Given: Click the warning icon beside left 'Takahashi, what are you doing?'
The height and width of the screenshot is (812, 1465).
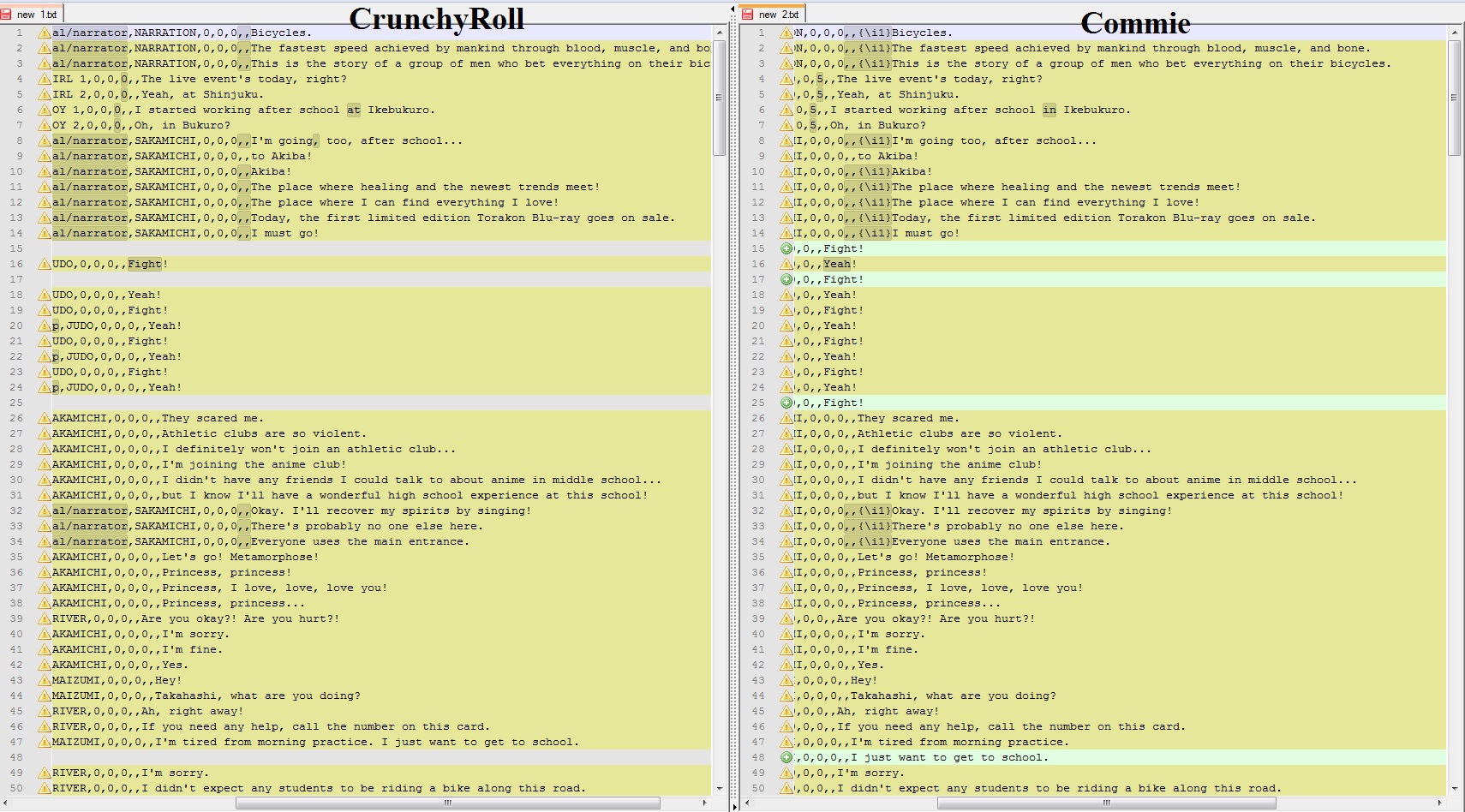Looking at the screenshot, I should (45, 696).
